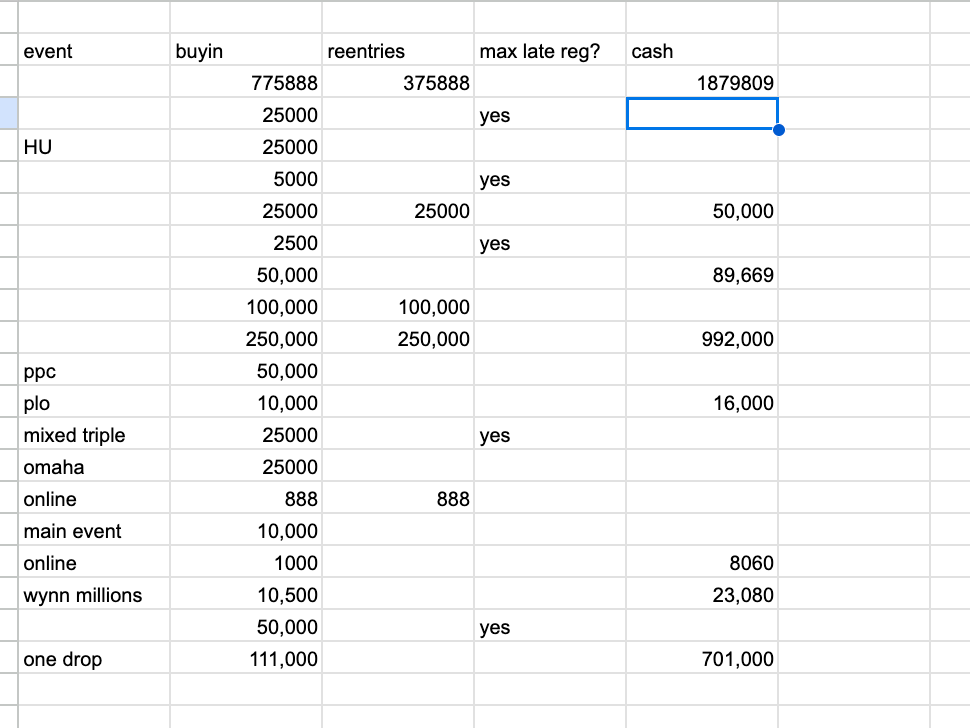
Task: Select the 'omaha' event cell
Action: [94, 466]
